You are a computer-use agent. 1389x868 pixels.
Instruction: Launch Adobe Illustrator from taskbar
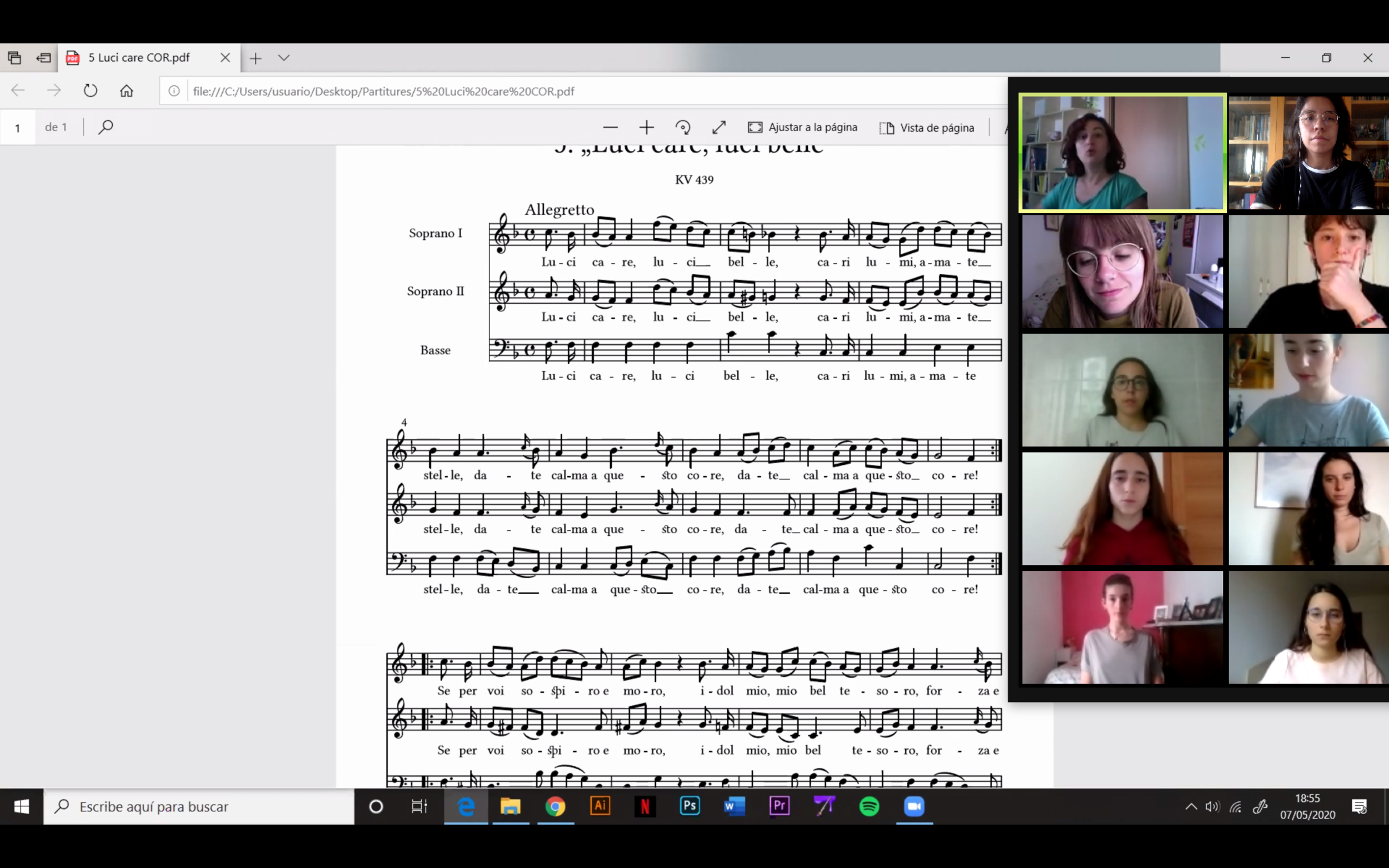600,806
